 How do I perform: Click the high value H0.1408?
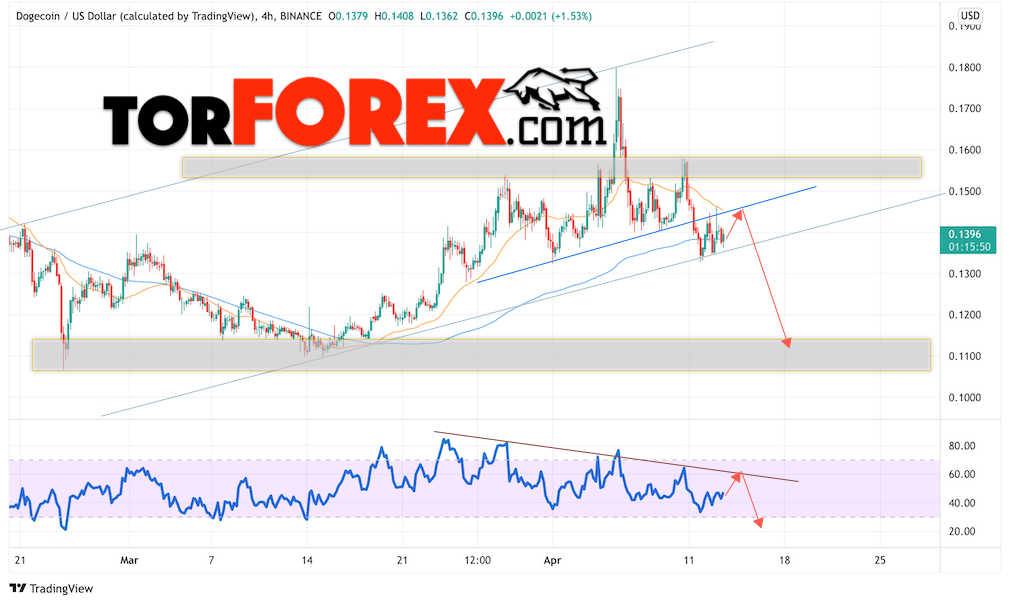(393, 16)
